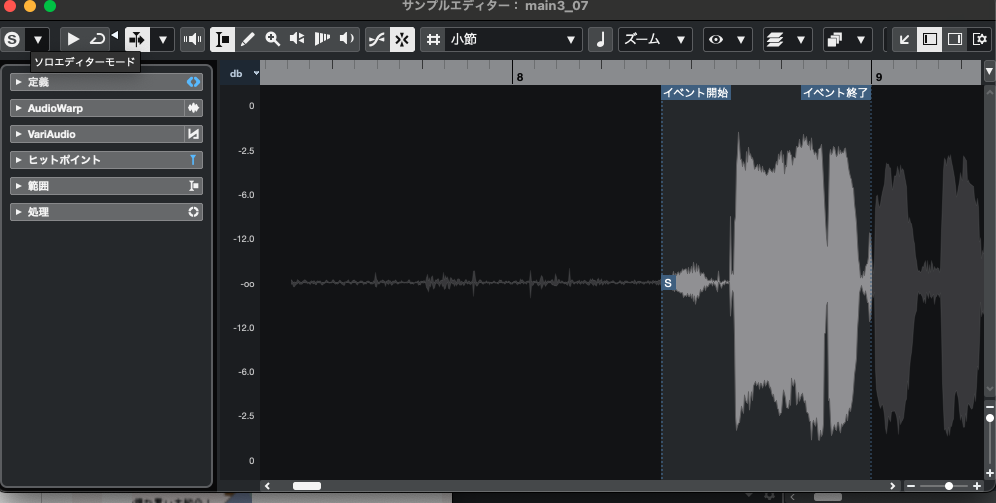Click window title サンプルエディター: main3_07
The image size is (996, 503).
point(495,6)
